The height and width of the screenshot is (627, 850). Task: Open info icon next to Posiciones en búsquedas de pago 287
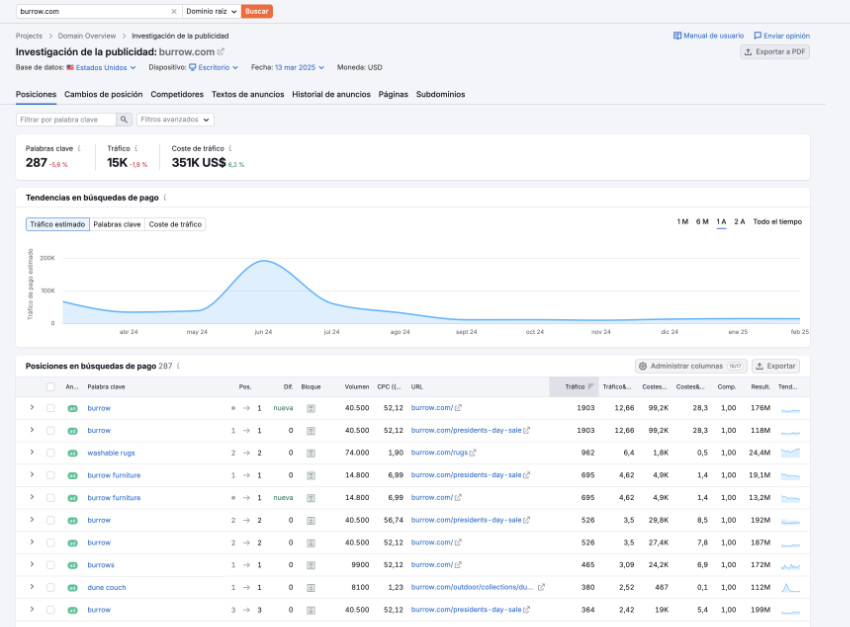[x=178, y=366]
